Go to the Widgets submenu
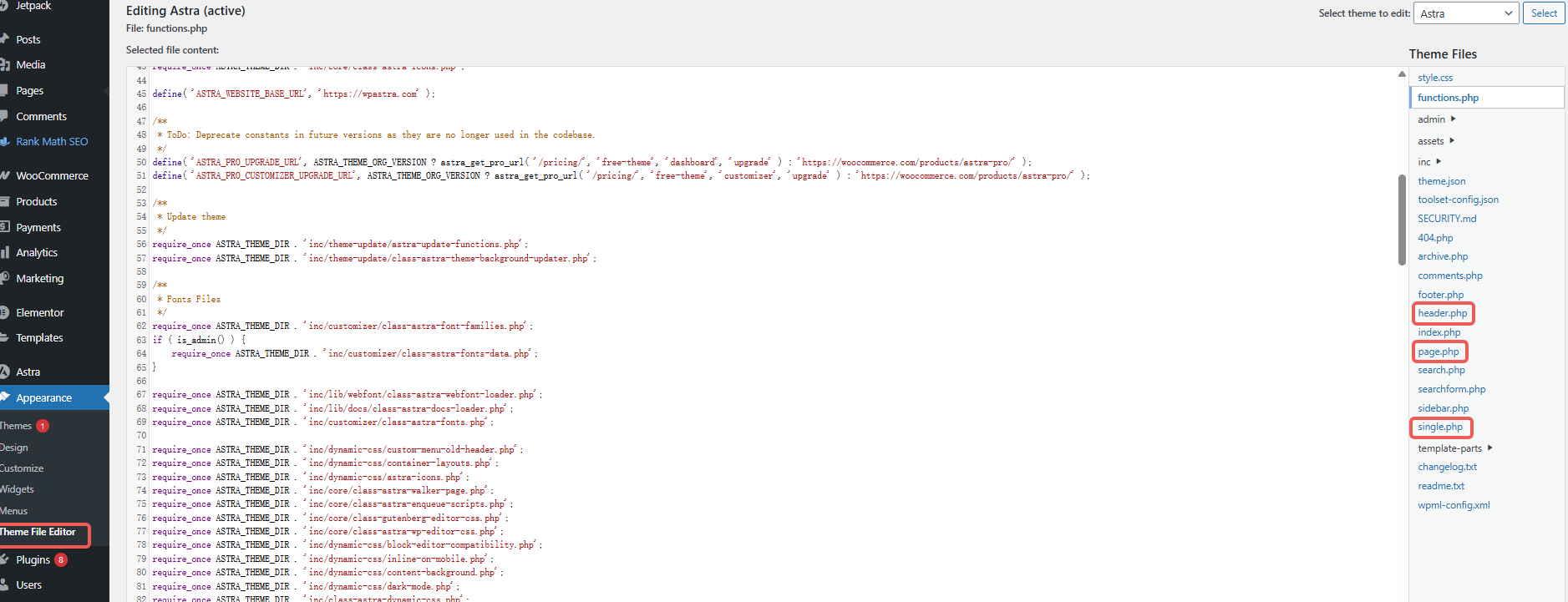The width and height of the screenshot is (1568, 602). [x=17, y=489]
